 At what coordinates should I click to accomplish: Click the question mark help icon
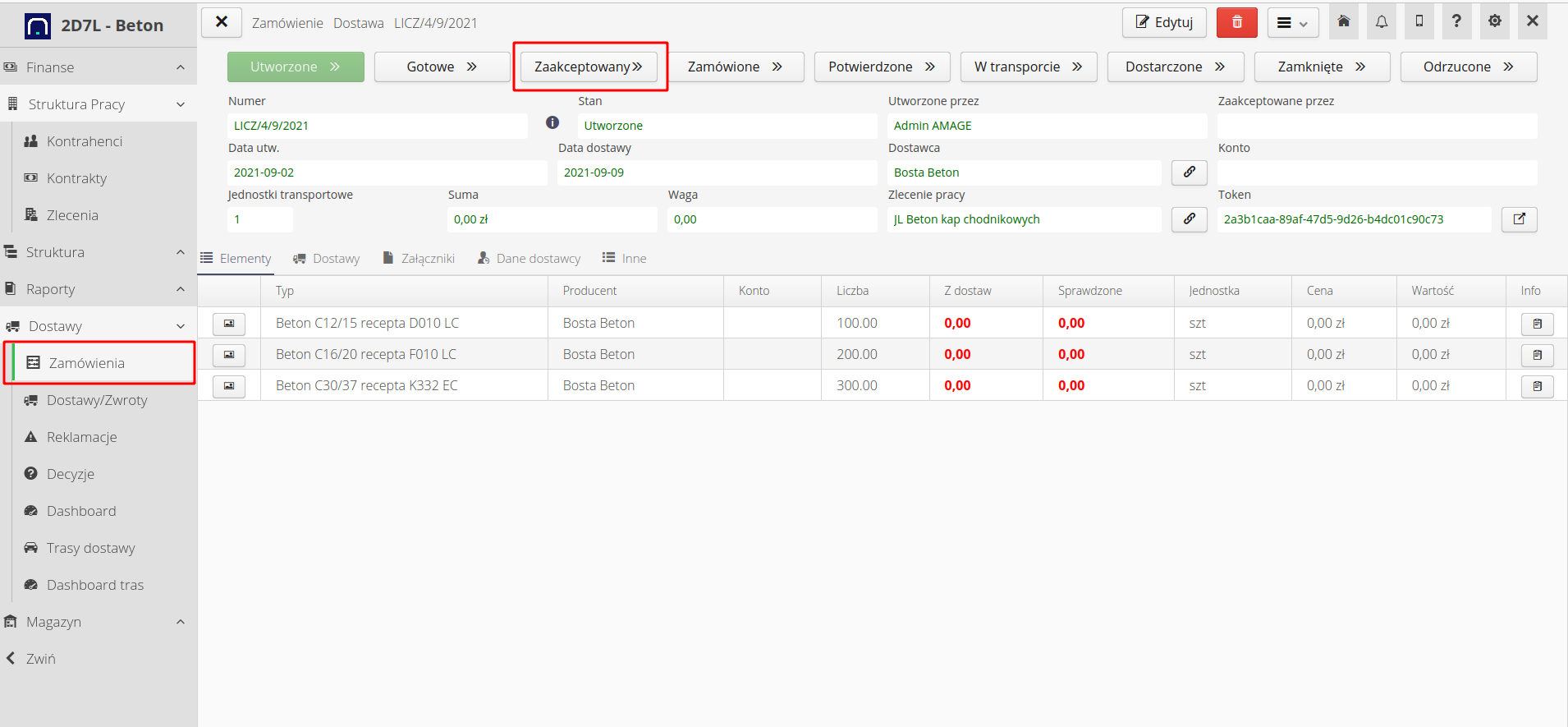(1456, 22)
